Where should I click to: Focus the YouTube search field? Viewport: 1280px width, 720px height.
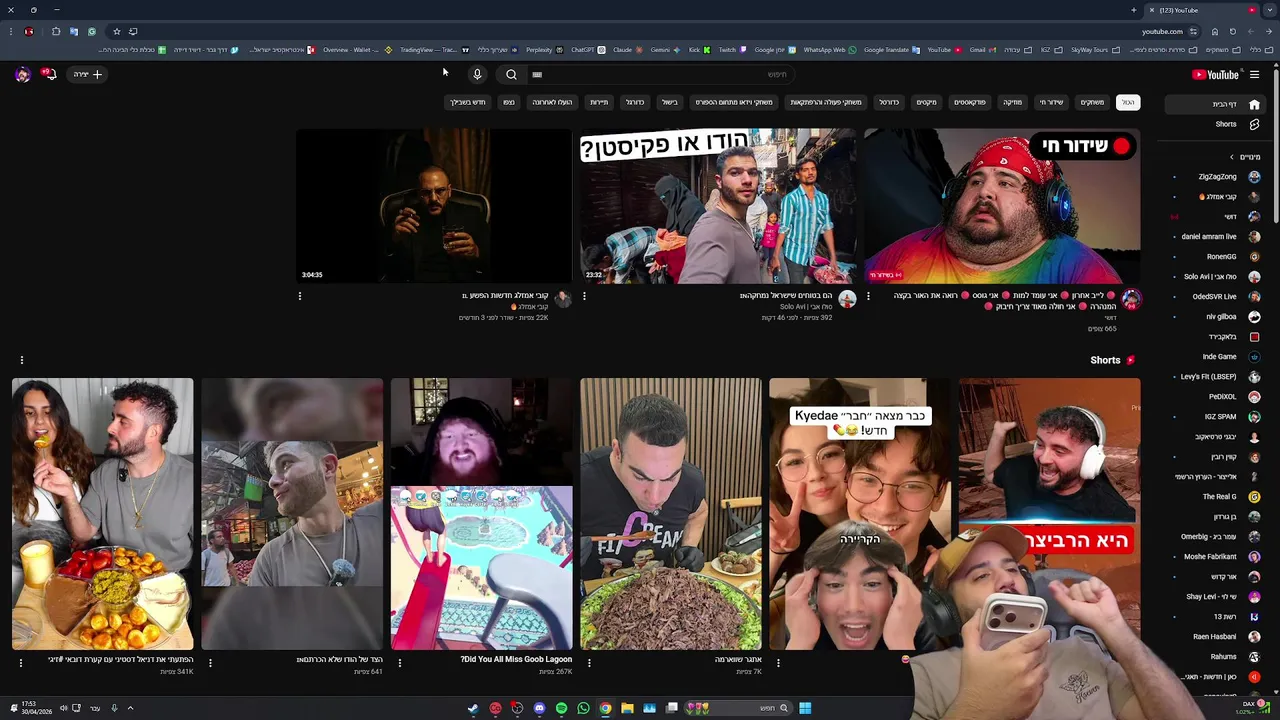(660, 74)
